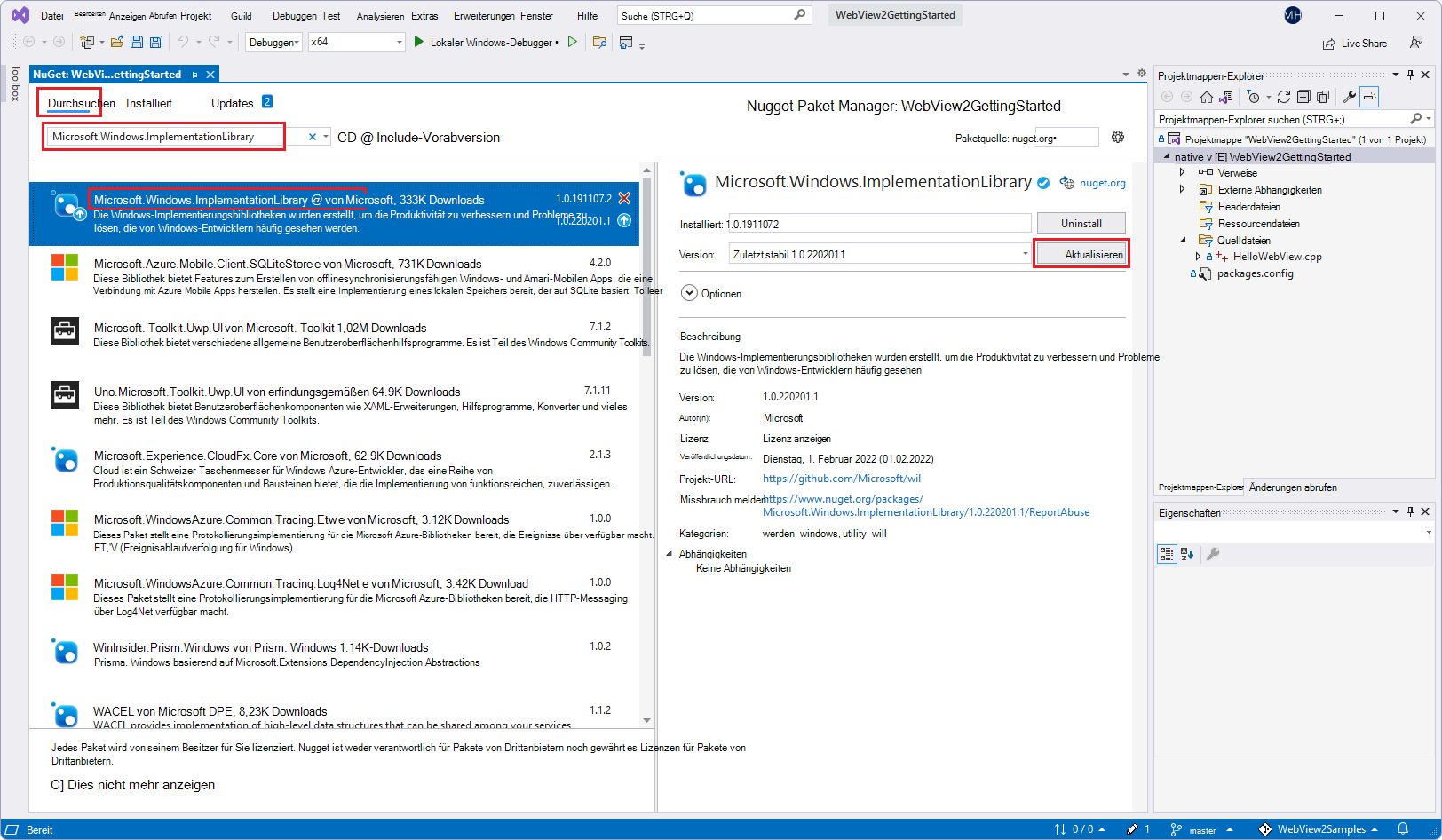Switch views with the Visual Studio solution icon
The width and height of the screenshot is (1442, 840).
pos(1226,97)
